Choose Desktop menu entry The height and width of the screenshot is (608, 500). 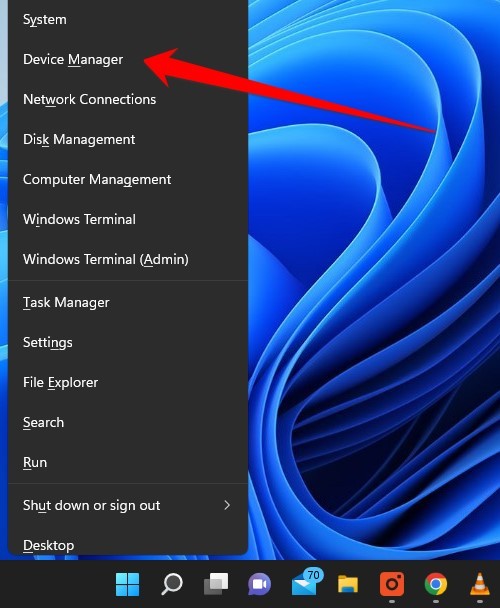[x=128, y=545]
